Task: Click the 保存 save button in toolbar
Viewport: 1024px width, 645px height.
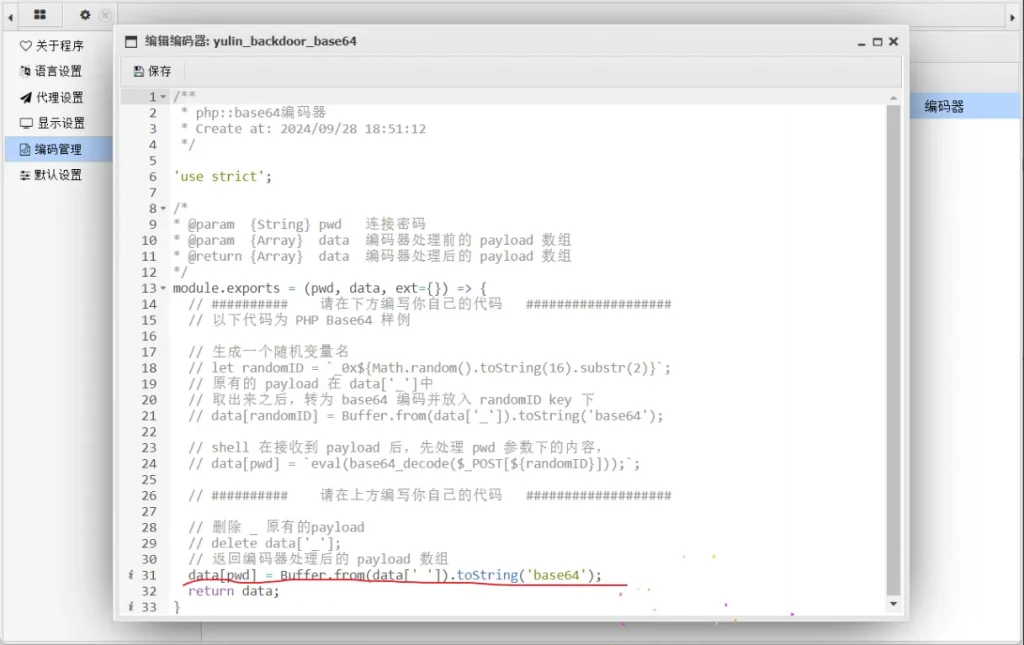Action: tap(152, 71)
